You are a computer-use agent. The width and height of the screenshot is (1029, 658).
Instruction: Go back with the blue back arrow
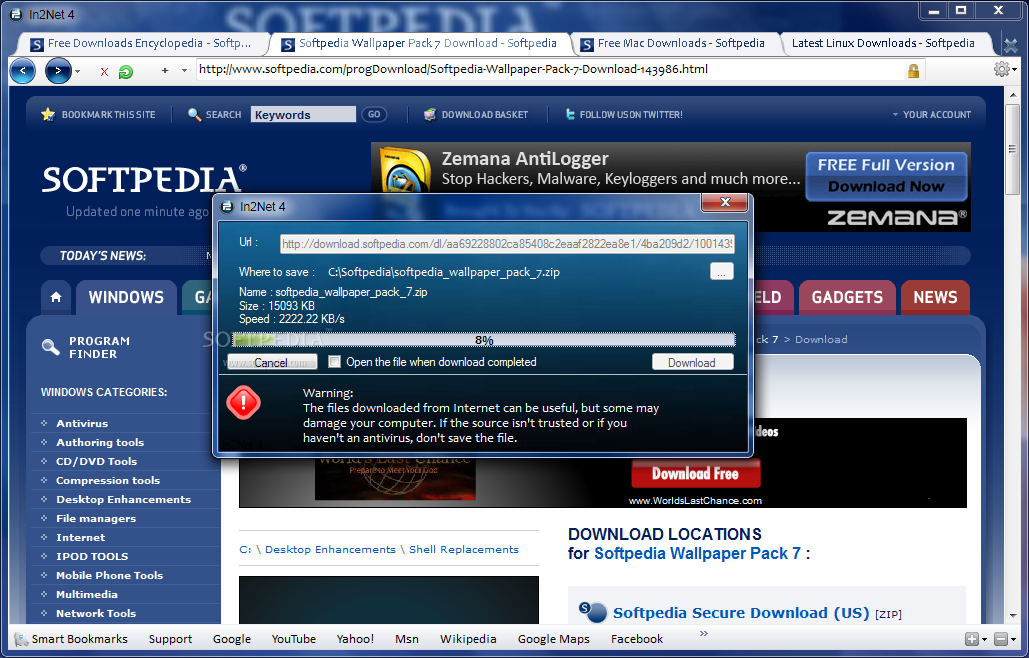[23, 71]
